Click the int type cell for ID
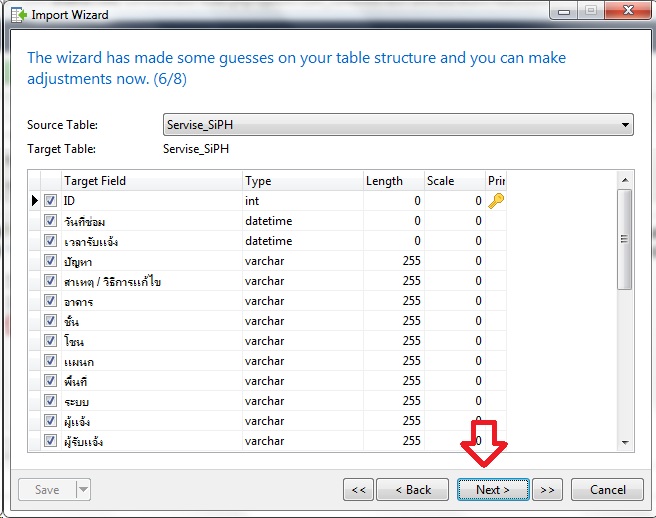The image size is (656, 518). click(300, 201)
